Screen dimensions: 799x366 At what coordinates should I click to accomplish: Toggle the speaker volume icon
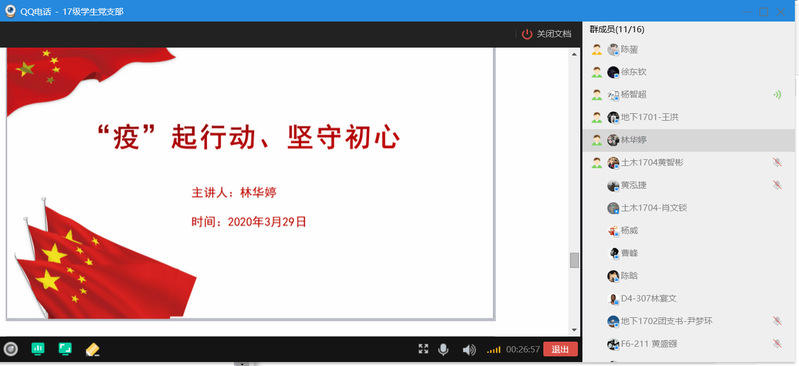point(469,350)
